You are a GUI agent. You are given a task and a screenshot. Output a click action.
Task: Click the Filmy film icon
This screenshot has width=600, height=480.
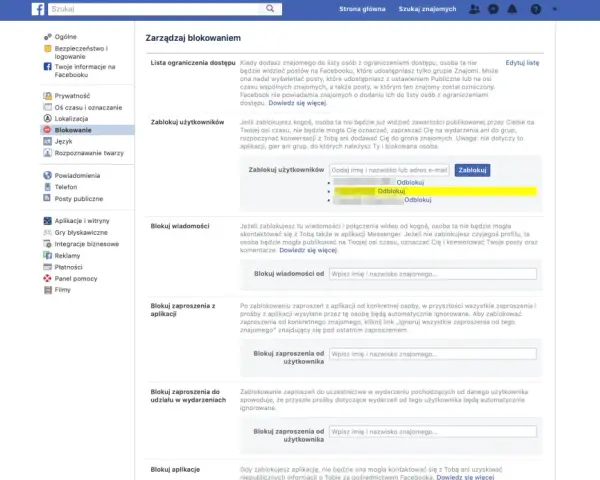click(x=47, y=290)
